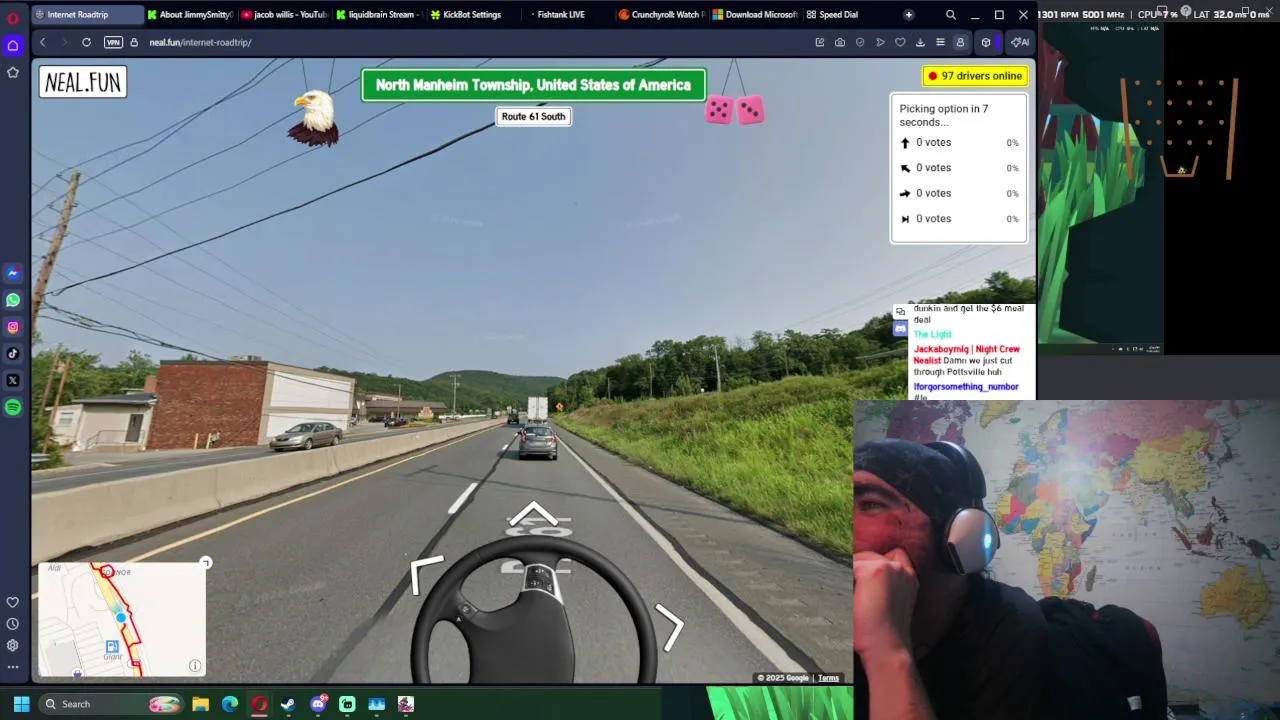Open the bookmarks star in sidebar
1280x720 pixels.
[13, 72]
